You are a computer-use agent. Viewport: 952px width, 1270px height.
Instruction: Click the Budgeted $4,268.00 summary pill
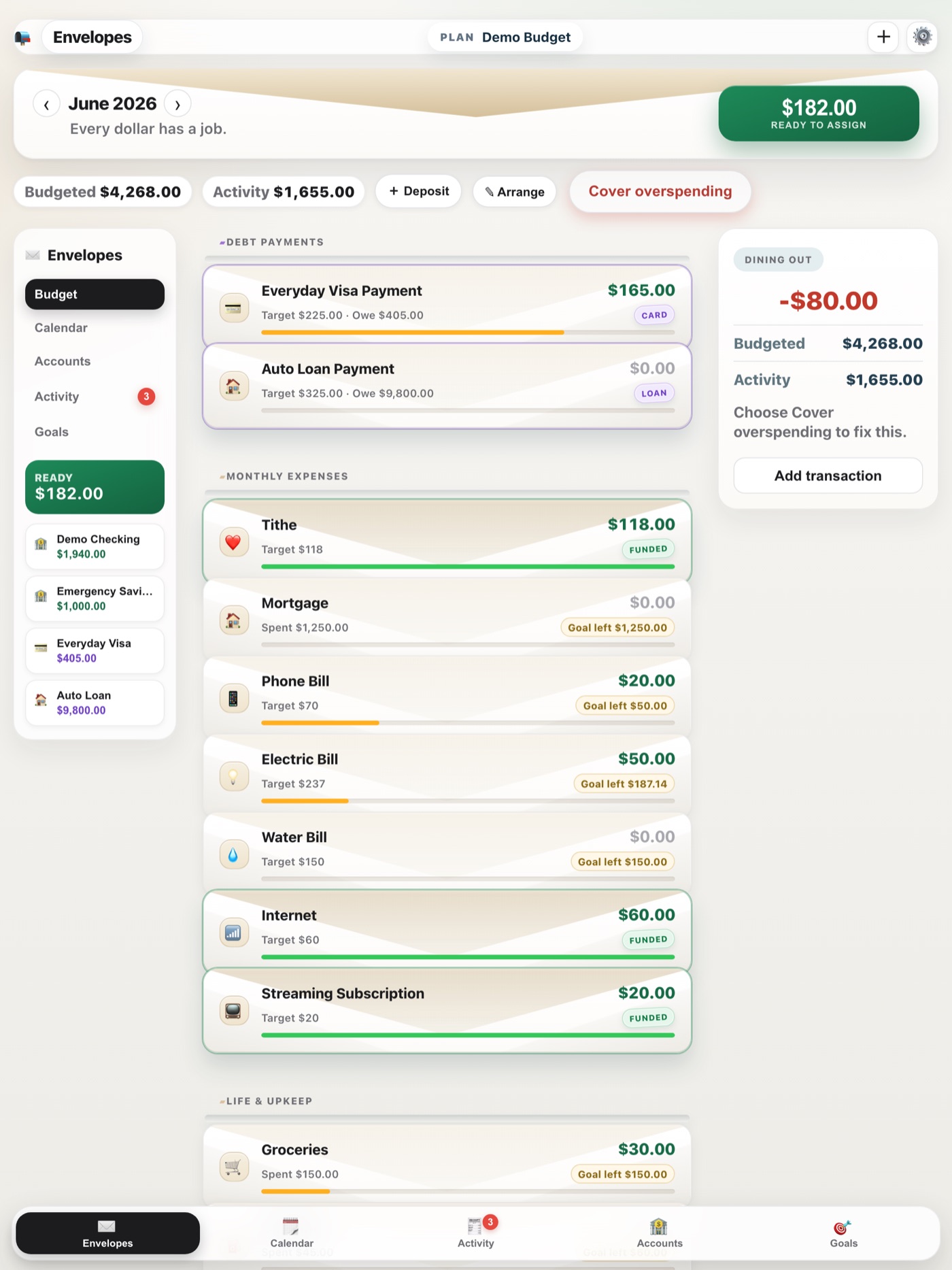tap(103, 192)
